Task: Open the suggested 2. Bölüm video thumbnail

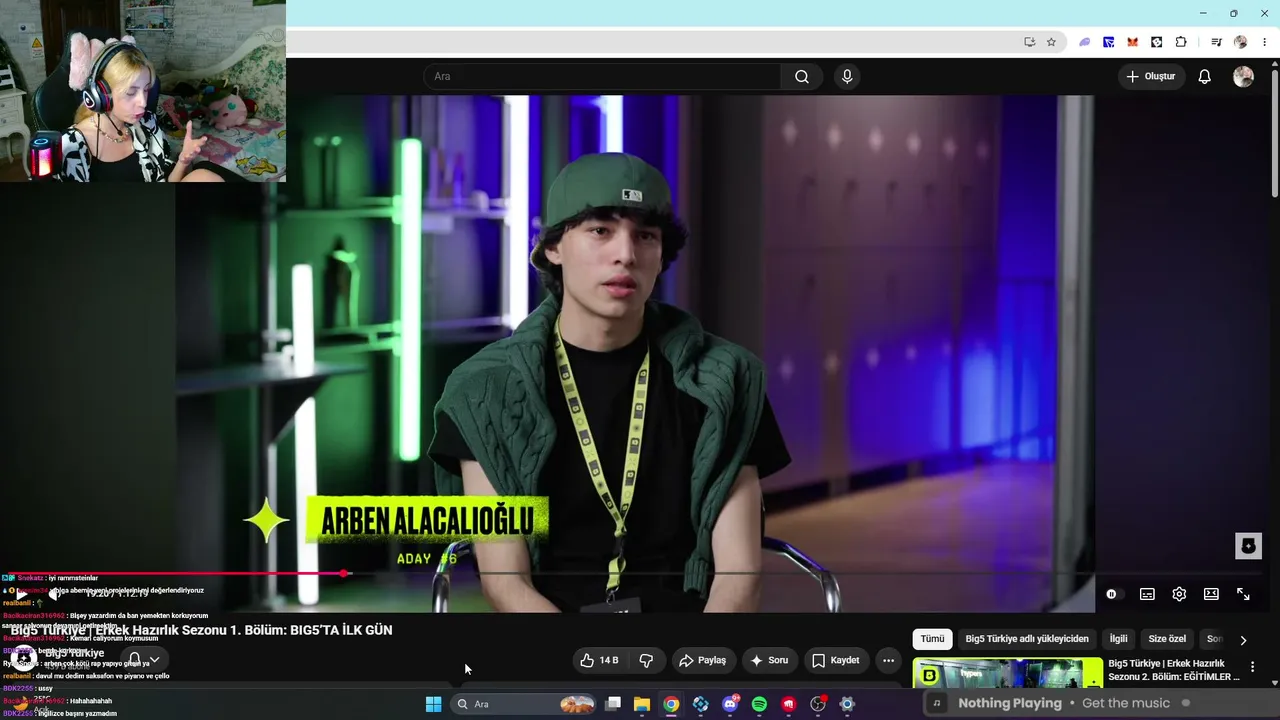Action: 1008,673
